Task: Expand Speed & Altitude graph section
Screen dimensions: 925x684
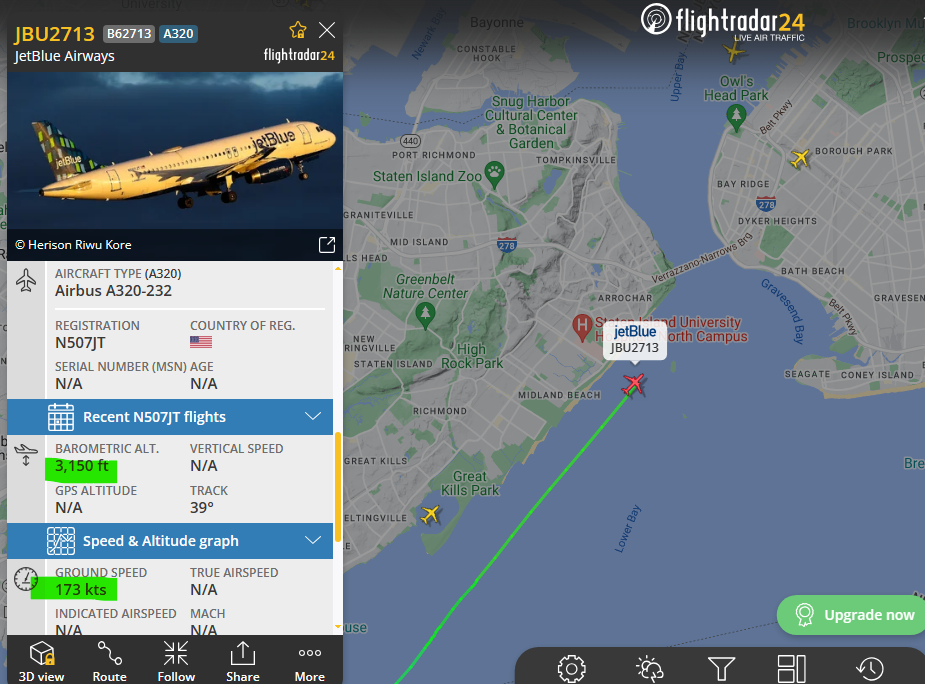Action: click(x=170, y=541)
